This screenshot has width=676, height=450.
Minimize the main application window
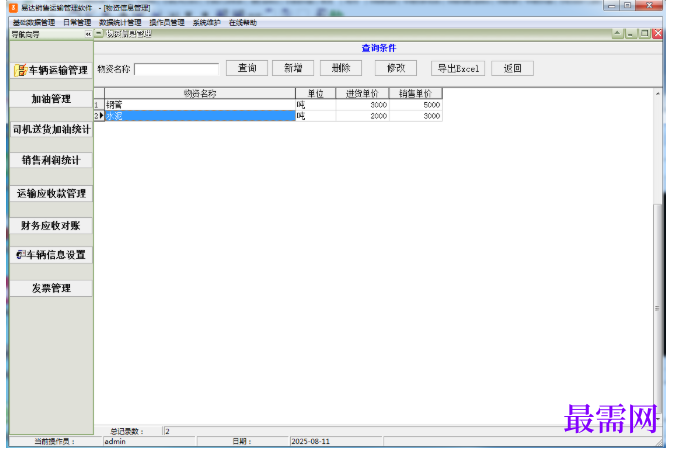click(x=611, y=6)
